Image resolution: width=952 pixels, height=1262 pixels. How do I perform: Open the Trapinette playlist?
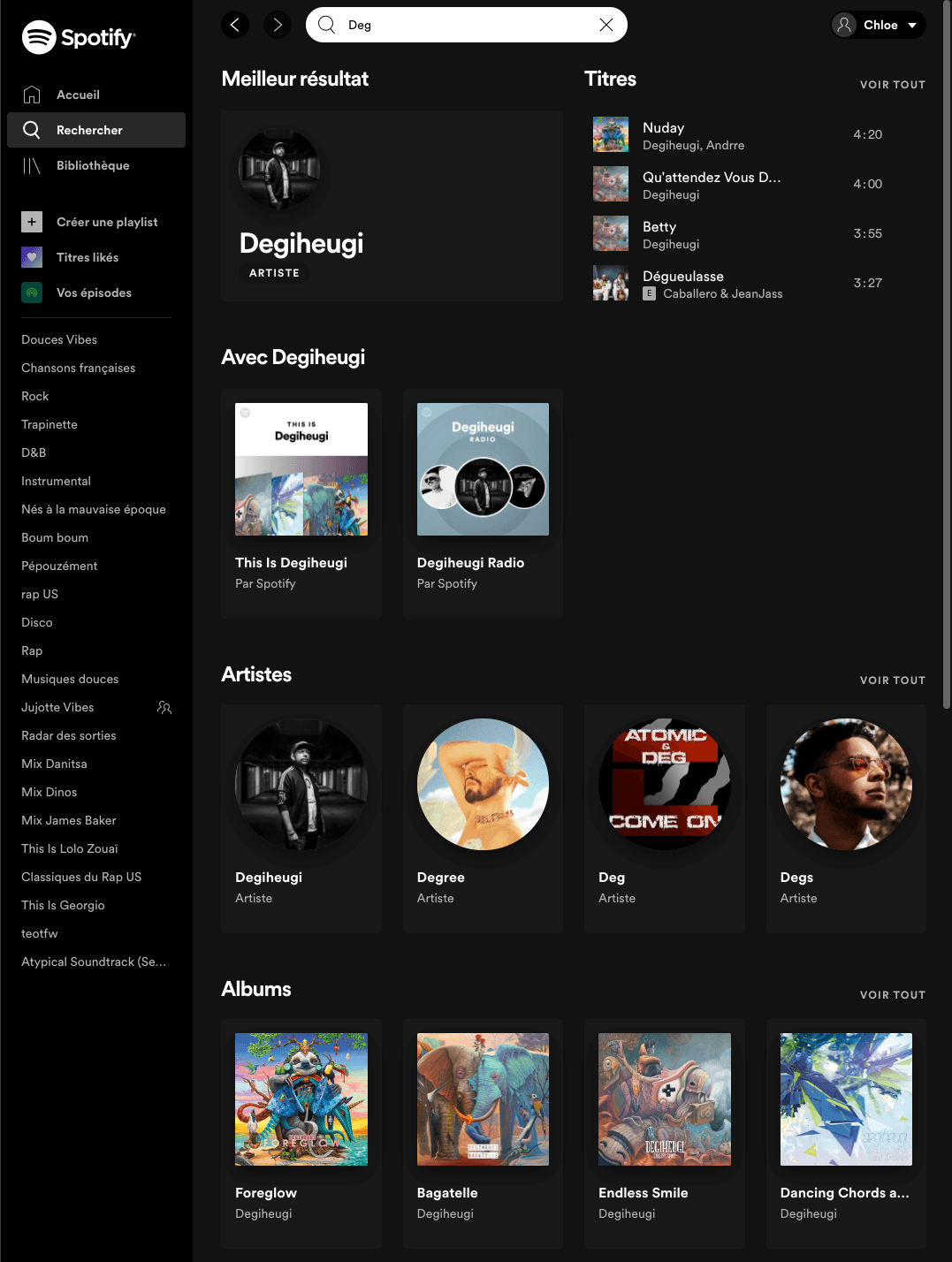[x=50, y=424]
